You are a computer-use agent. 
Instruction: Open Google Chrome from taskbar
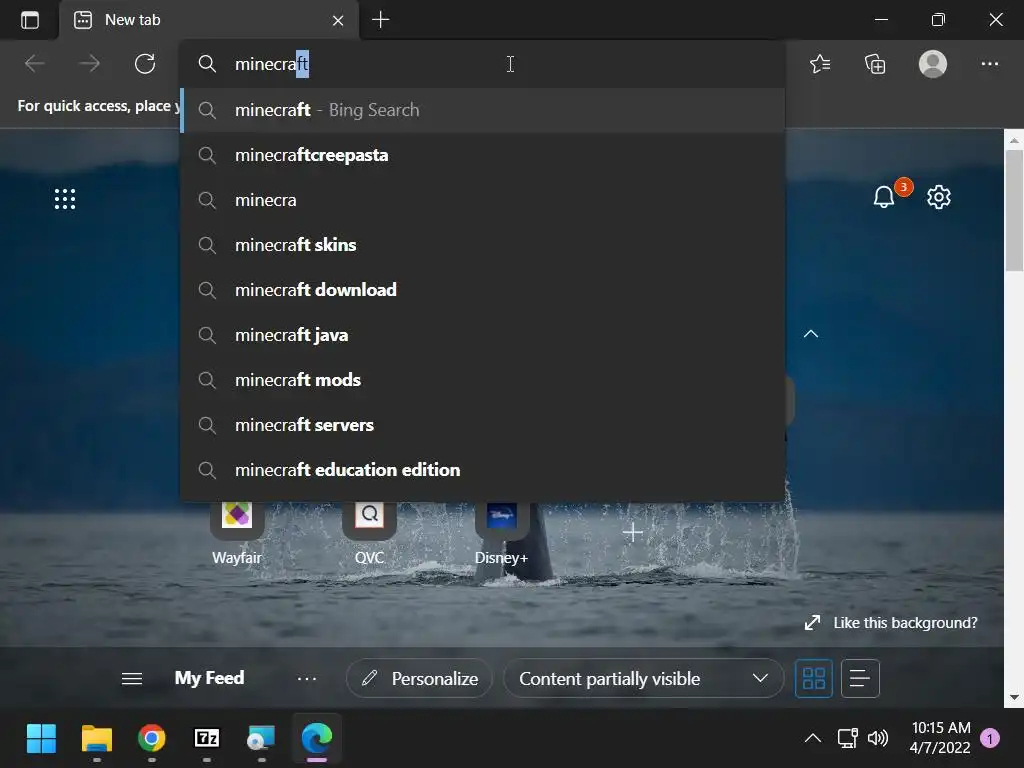click(152, 739)
